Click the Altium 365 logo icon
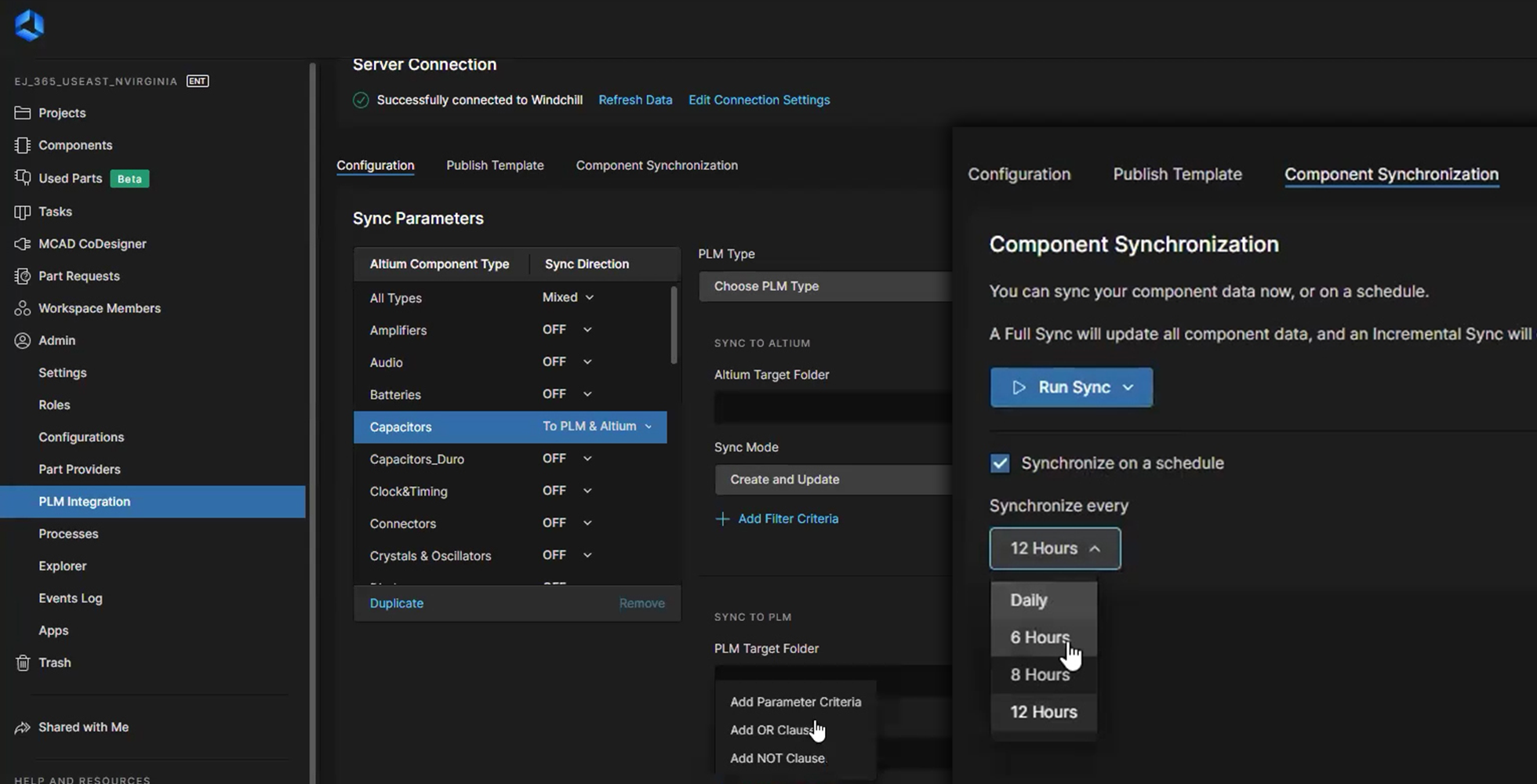 tap(29, 25)
